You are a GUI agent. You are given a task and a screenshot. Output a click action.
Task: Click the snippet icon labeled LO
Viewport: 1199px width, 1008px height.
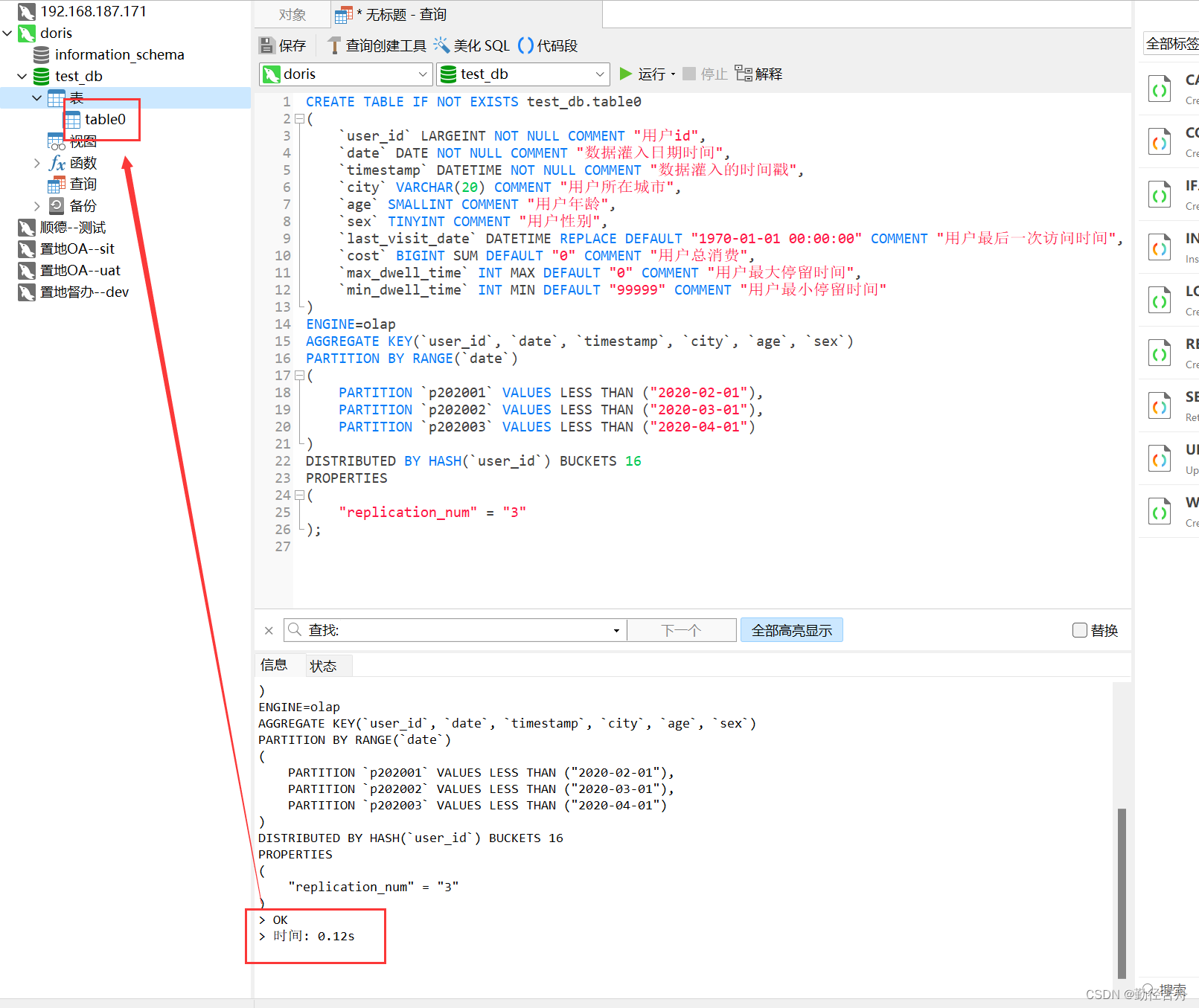[x=1160, y=301]
